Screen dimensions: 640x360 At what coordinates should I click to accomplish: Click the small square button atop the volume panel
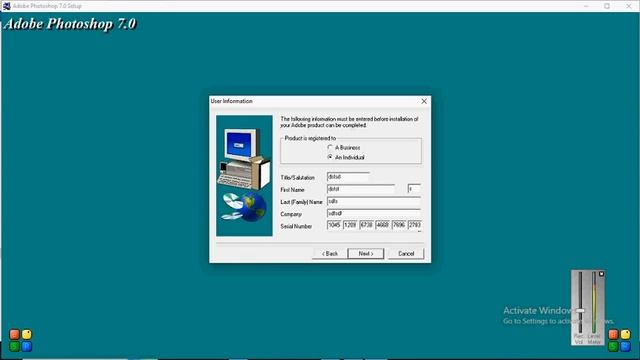pos(601,274)
